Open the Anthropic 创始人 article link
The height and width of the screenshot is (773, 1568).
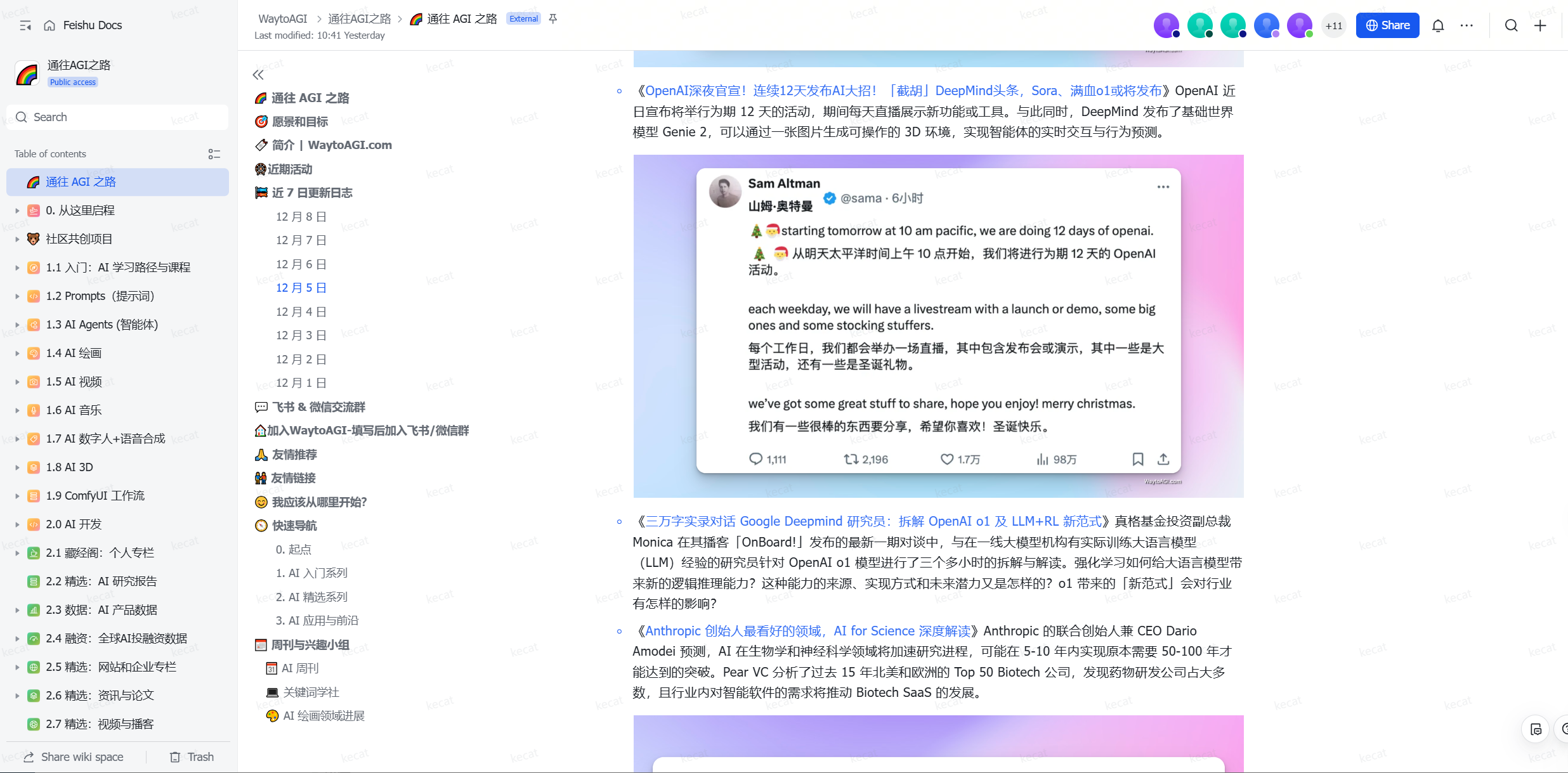[807, 631]
